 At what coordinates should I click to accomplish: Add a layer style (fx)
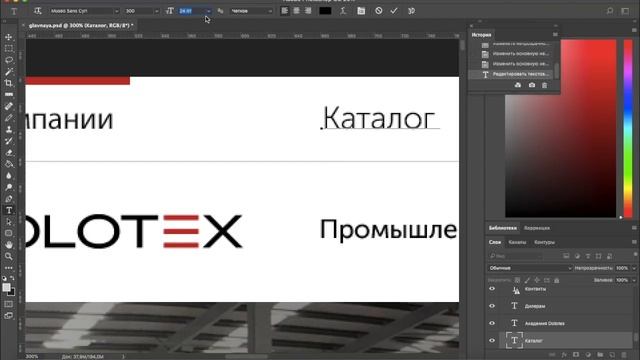click(564, 355)
